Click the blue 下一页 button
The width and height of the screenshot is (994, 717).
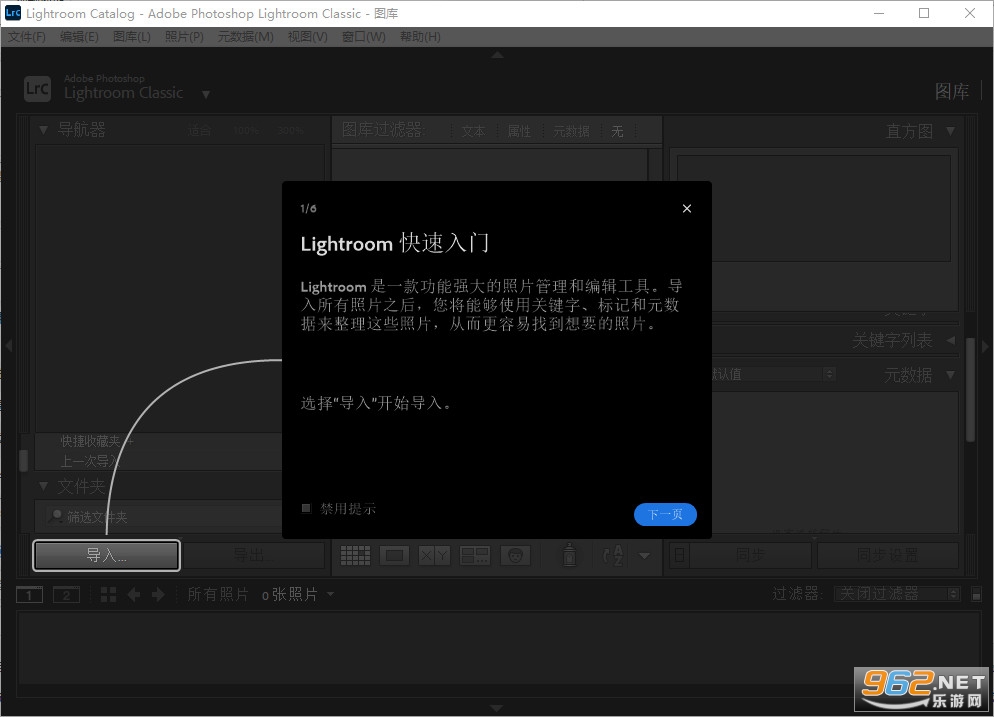tap(665, 514)
